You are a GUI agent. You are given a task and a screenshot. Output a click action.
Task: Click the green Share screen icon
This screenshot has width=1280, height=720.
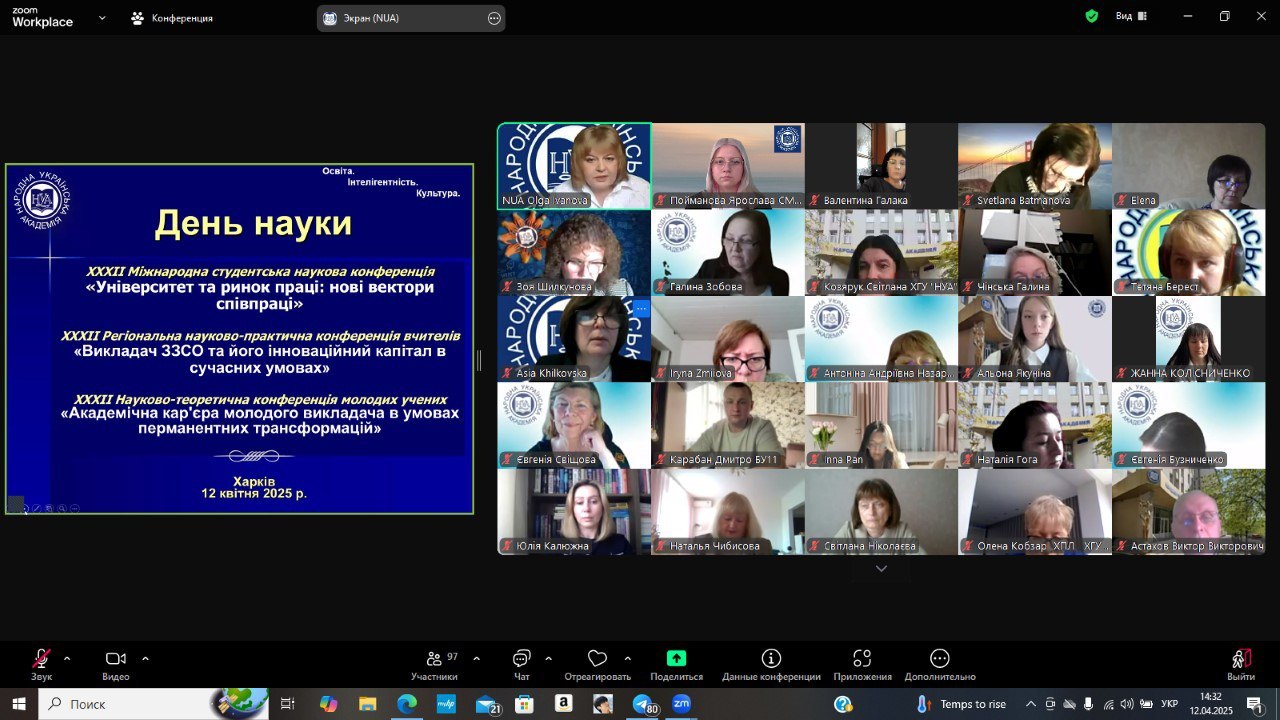[676, 659]
